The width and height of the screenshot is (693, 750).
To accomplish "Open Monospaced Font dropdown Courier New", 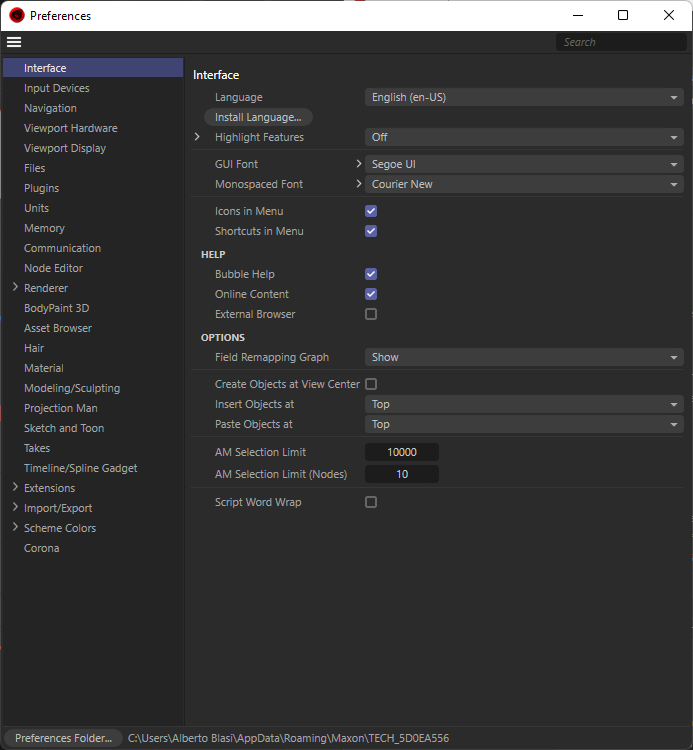I will pos(524,184).
